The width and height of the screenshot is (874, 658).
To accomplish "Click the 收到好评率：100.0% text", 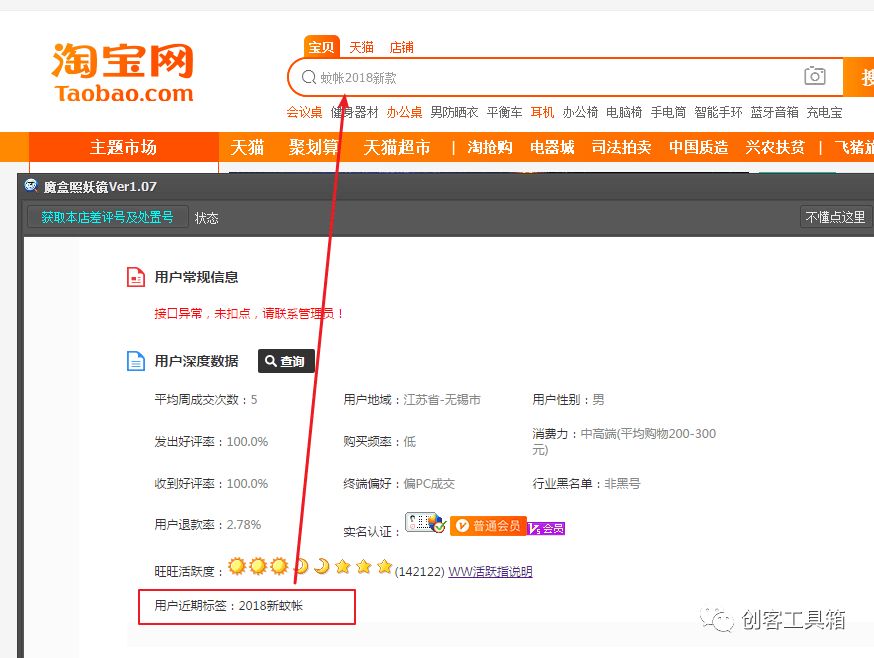I will pos(211,483).
